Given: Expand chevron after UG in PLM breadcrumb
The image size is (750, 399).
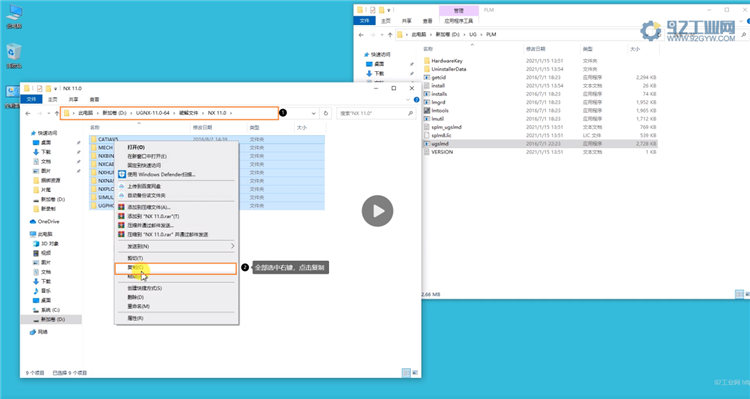Looking at the screenshot, I should coord(482,35).
